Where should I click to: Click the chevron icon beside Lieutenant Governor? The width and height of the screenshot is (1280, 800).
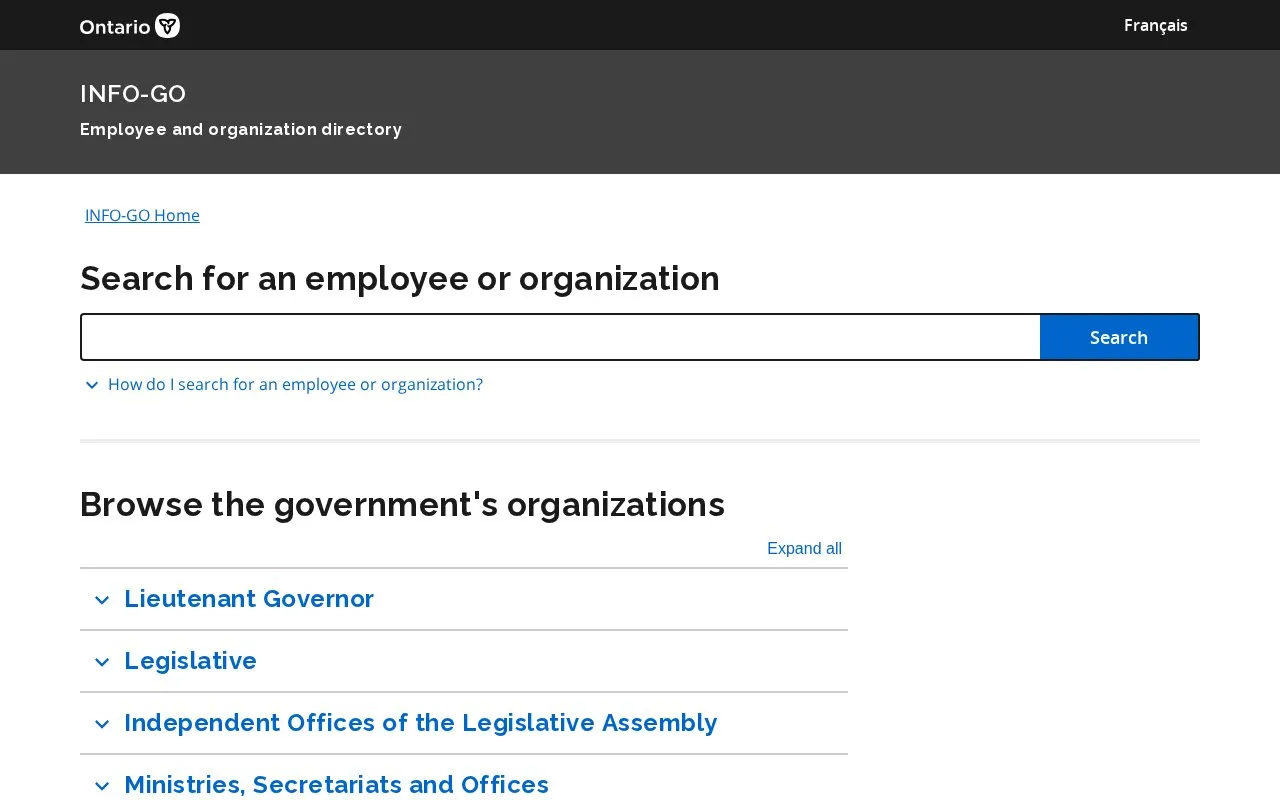click(101, 600)
